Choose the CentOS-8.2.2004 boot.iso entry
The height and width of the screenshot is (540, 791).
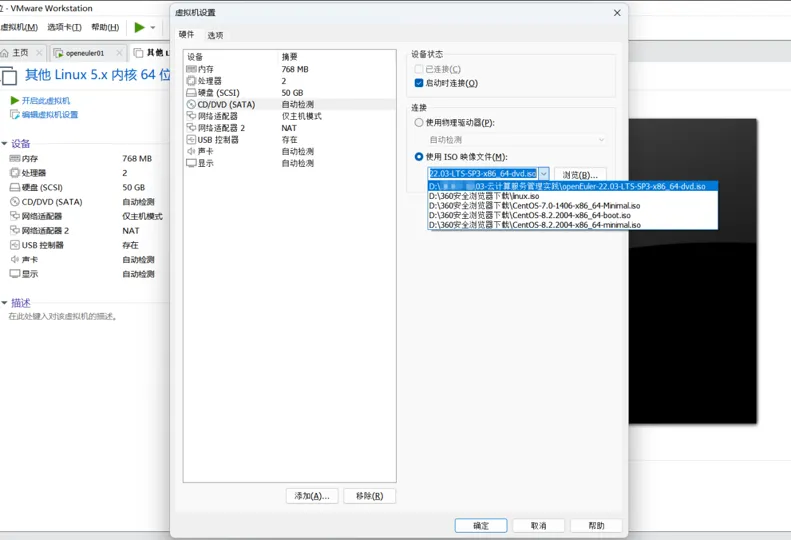tap(573, 215)
